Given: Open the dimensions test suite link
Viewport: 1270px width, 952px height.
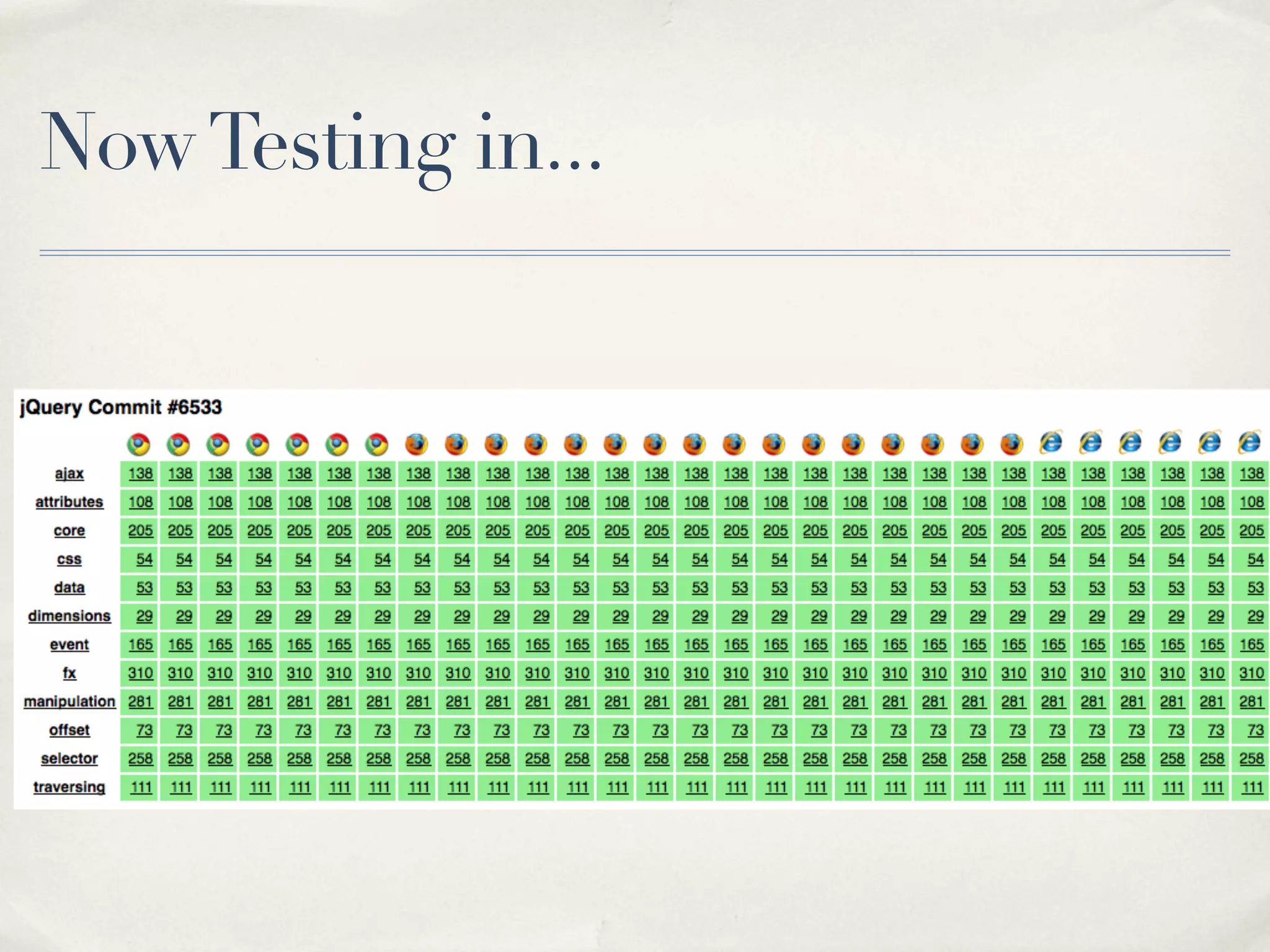Looking at the screenshot, I should pyautogui.click(x=69, y=616).
